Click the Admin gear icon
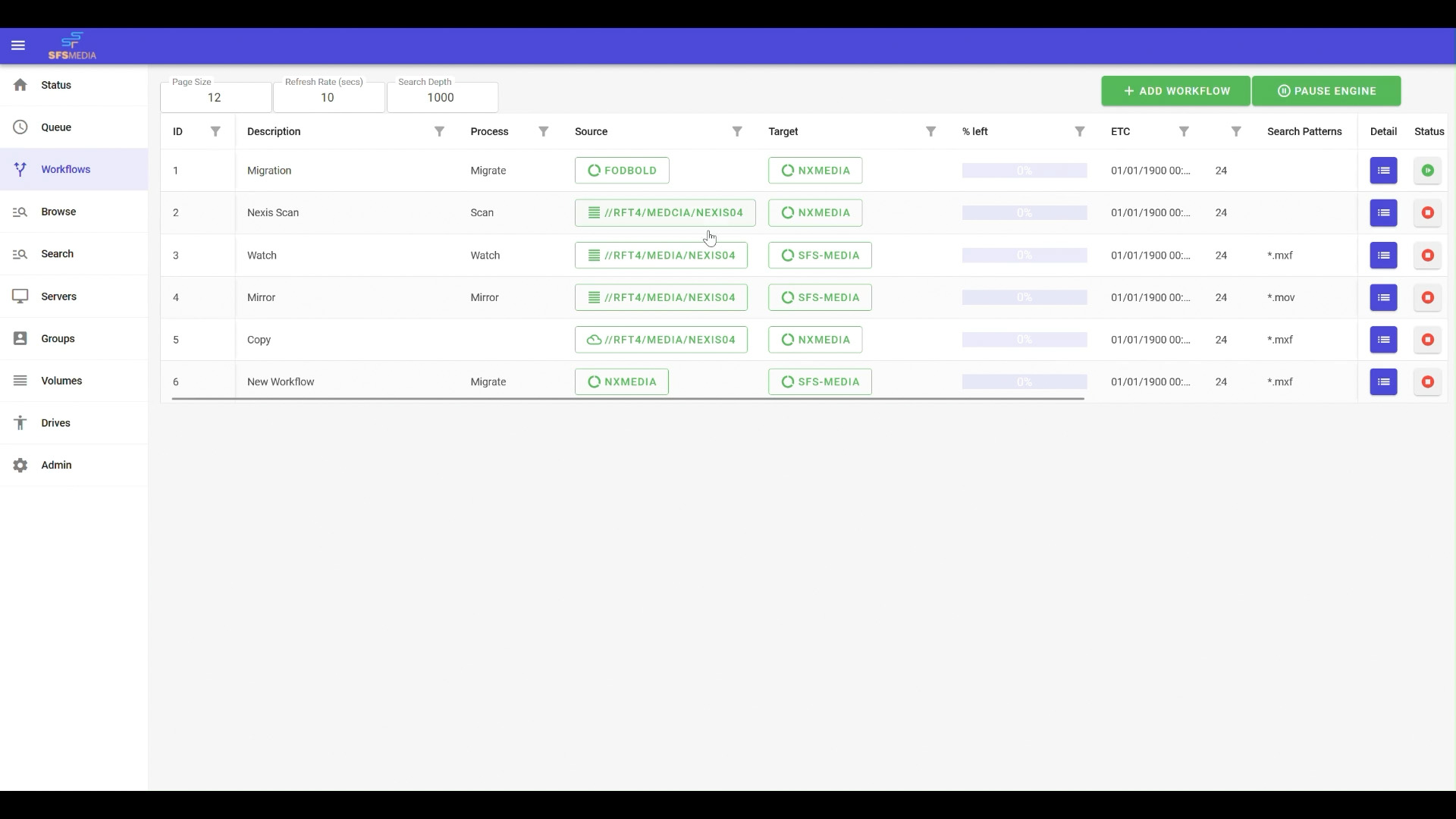 [x=20, y=466]
